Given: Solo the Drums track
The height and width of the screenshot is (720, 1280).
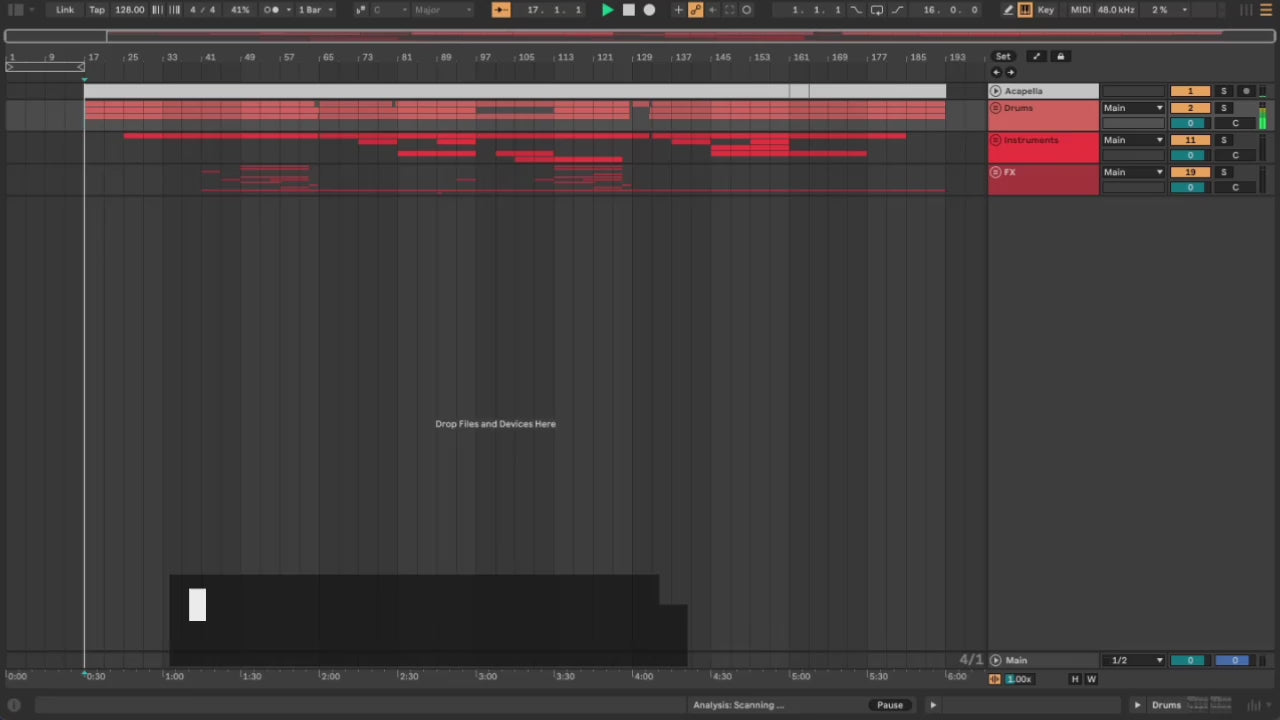Looking at the screenshot, I should tap(1223, 108).
